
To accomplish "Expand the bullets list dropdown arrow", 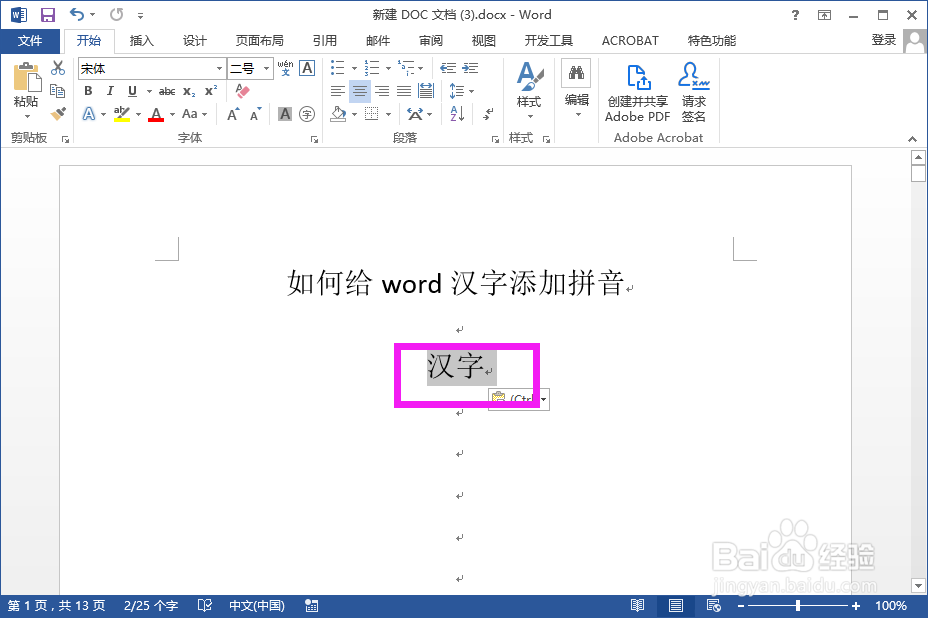I will [354, 69].
